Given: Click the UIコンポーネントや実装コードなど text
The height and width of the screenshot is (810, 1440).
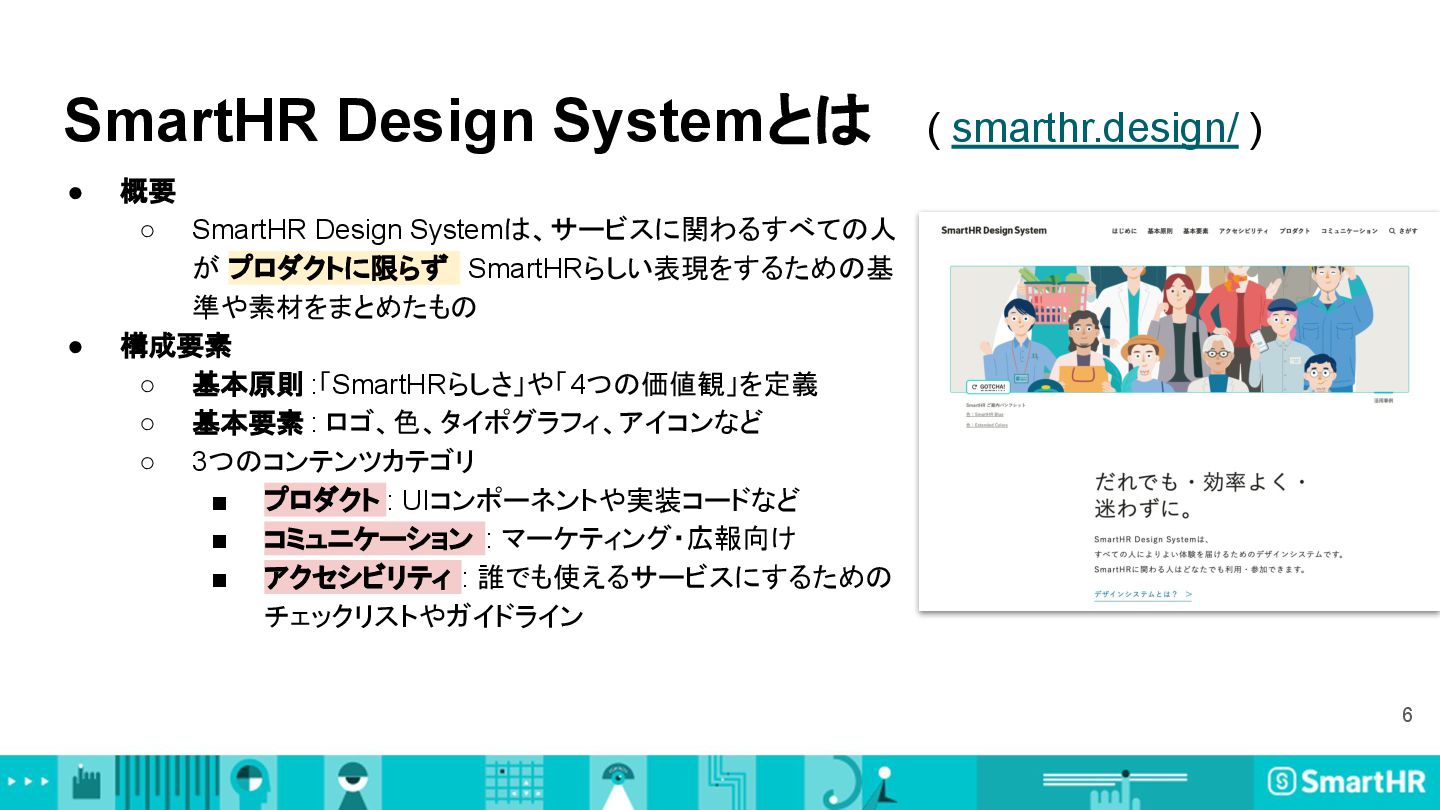Looking at the screenshot, I should (x=600, y=500).
